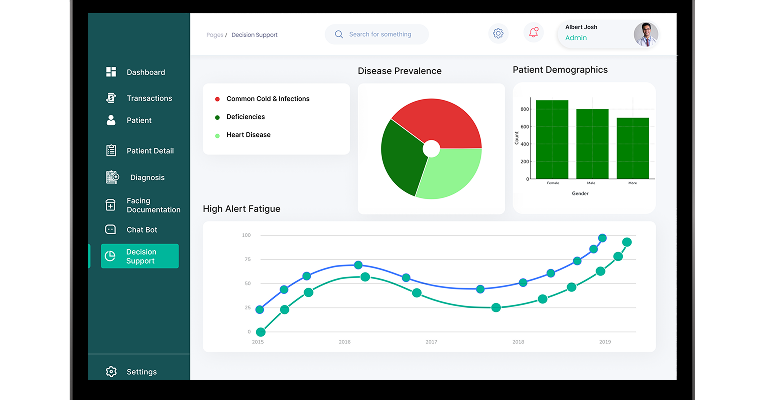This screenshot has width=765, height=400.
Task: Open settings via top bar gear icon
Action: [x=498, y=33]
